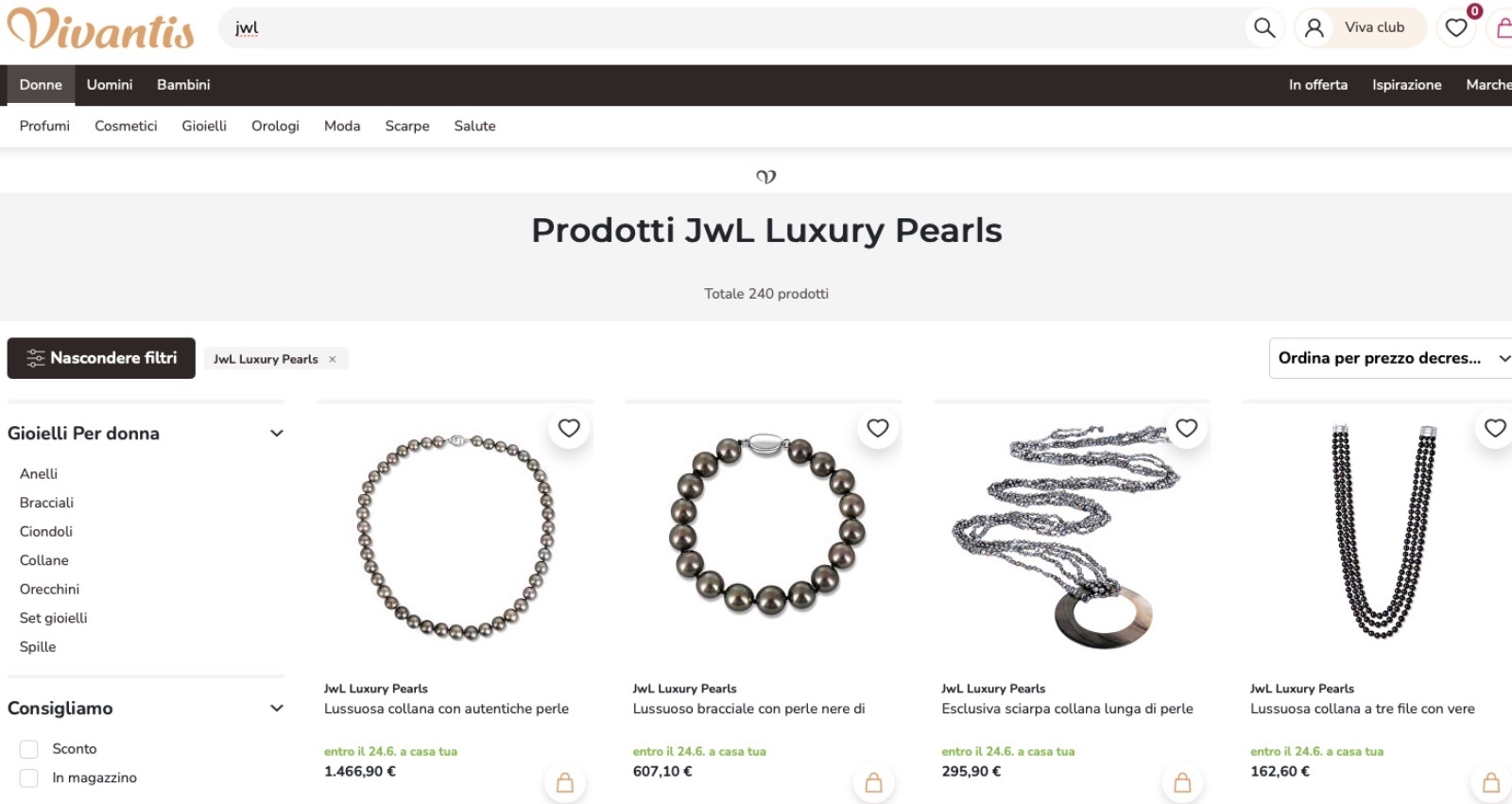Select the Orecchini category link
This screenshot has height=804, width=1512.
(x=49, y=590)
